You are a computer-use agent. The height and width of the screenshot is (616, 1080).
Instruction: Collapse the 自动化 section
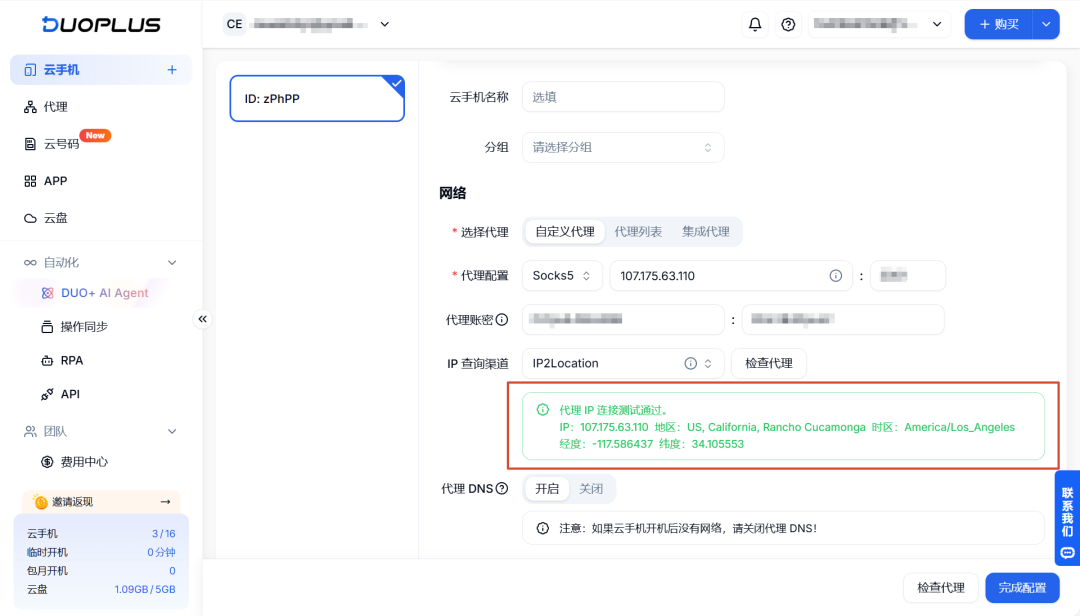(172, 263)
